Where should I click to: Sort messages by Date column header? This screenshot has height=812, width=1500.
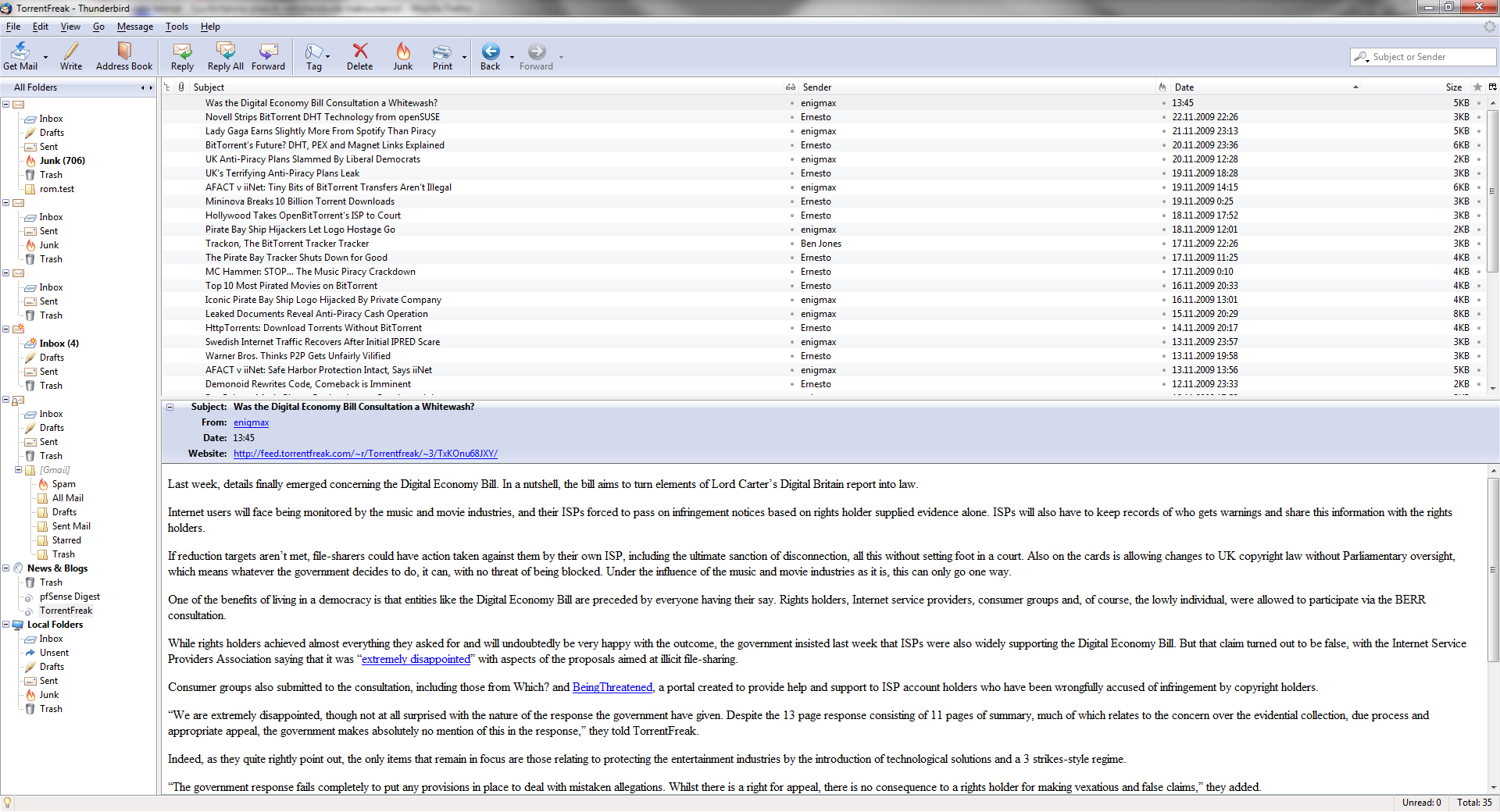point(1266,87)
